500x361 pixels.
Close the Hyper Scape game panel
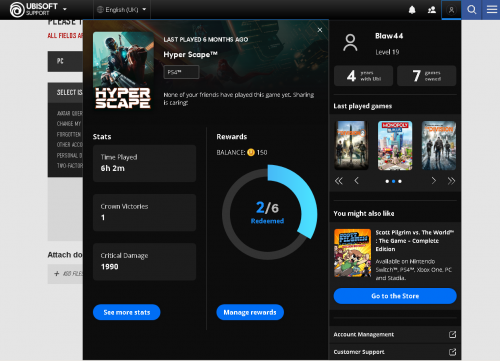tap(320, 30)
